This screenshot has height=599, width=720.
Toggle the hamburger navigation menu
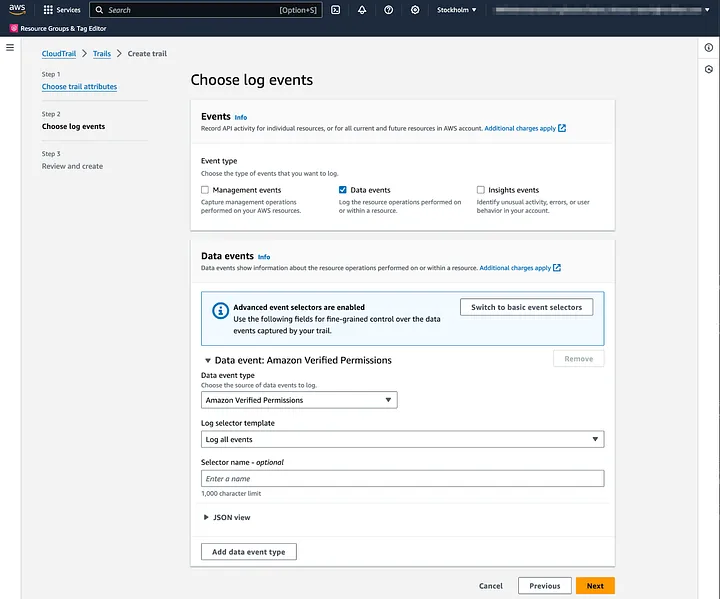[x=10, y=47]
